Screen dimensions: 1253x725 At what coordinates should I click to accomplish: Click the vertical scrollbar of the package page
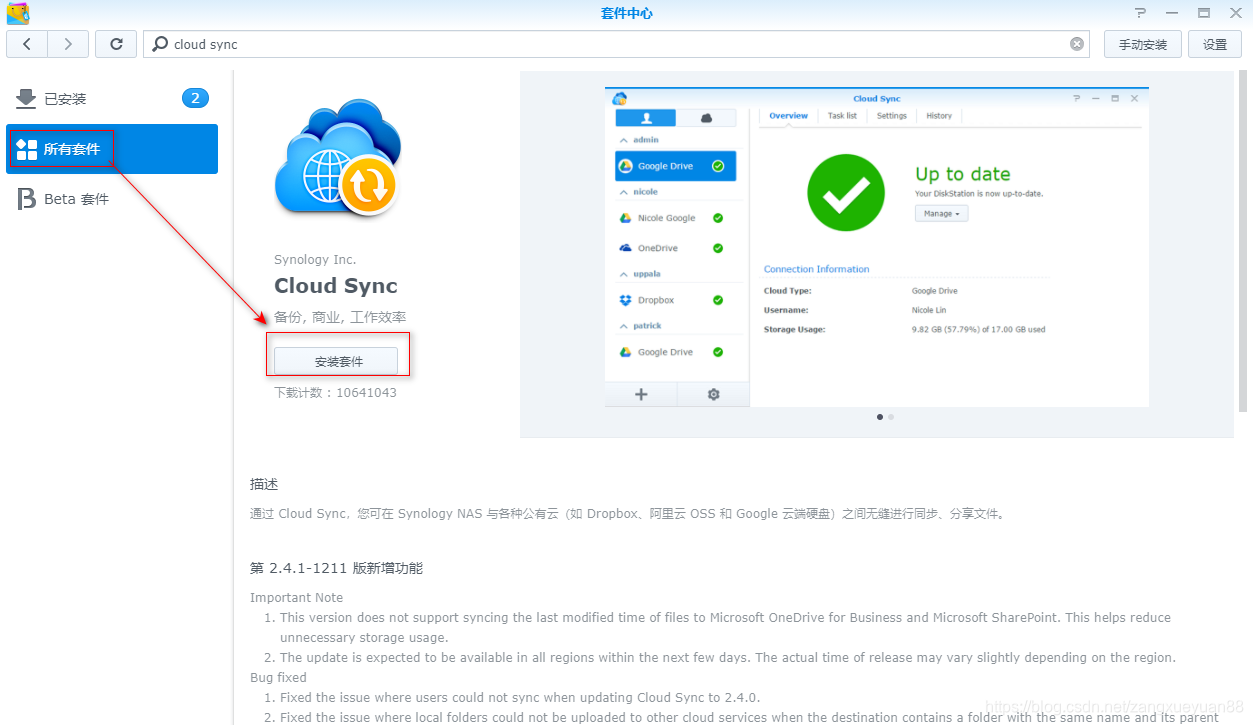click(x=1243, y=242)
